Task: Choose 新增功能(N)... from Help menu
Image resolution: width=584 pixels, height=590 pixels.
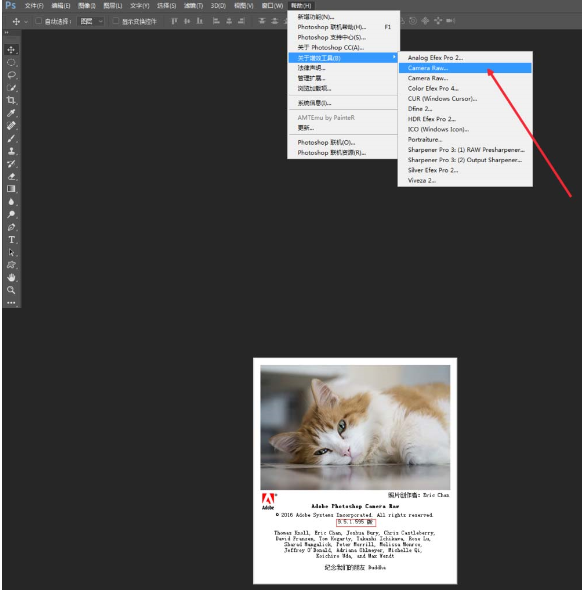Action: coord(342,17)
